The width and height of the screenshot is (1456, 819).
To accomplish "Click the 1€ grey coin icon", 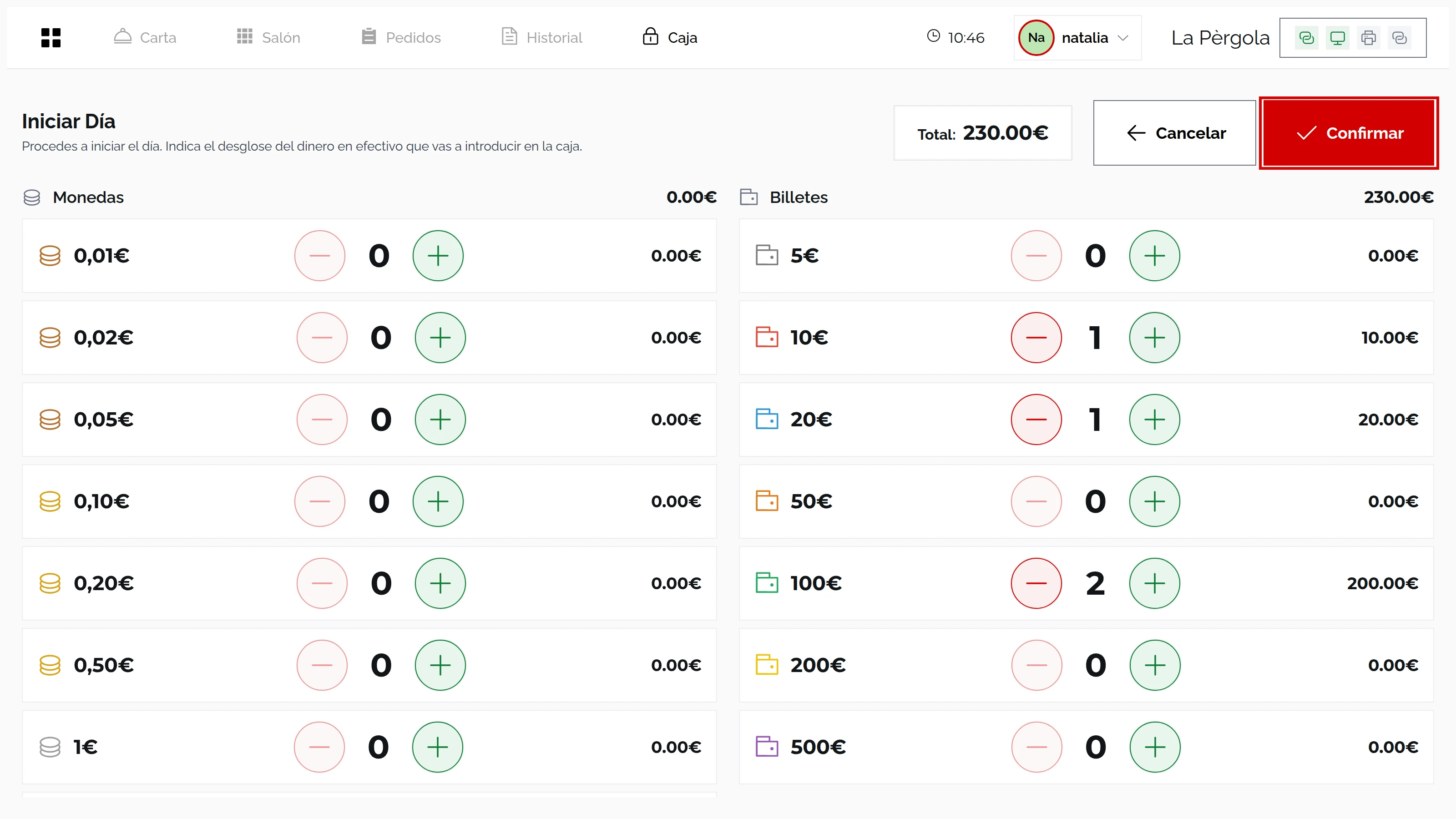I will (50, 747).
